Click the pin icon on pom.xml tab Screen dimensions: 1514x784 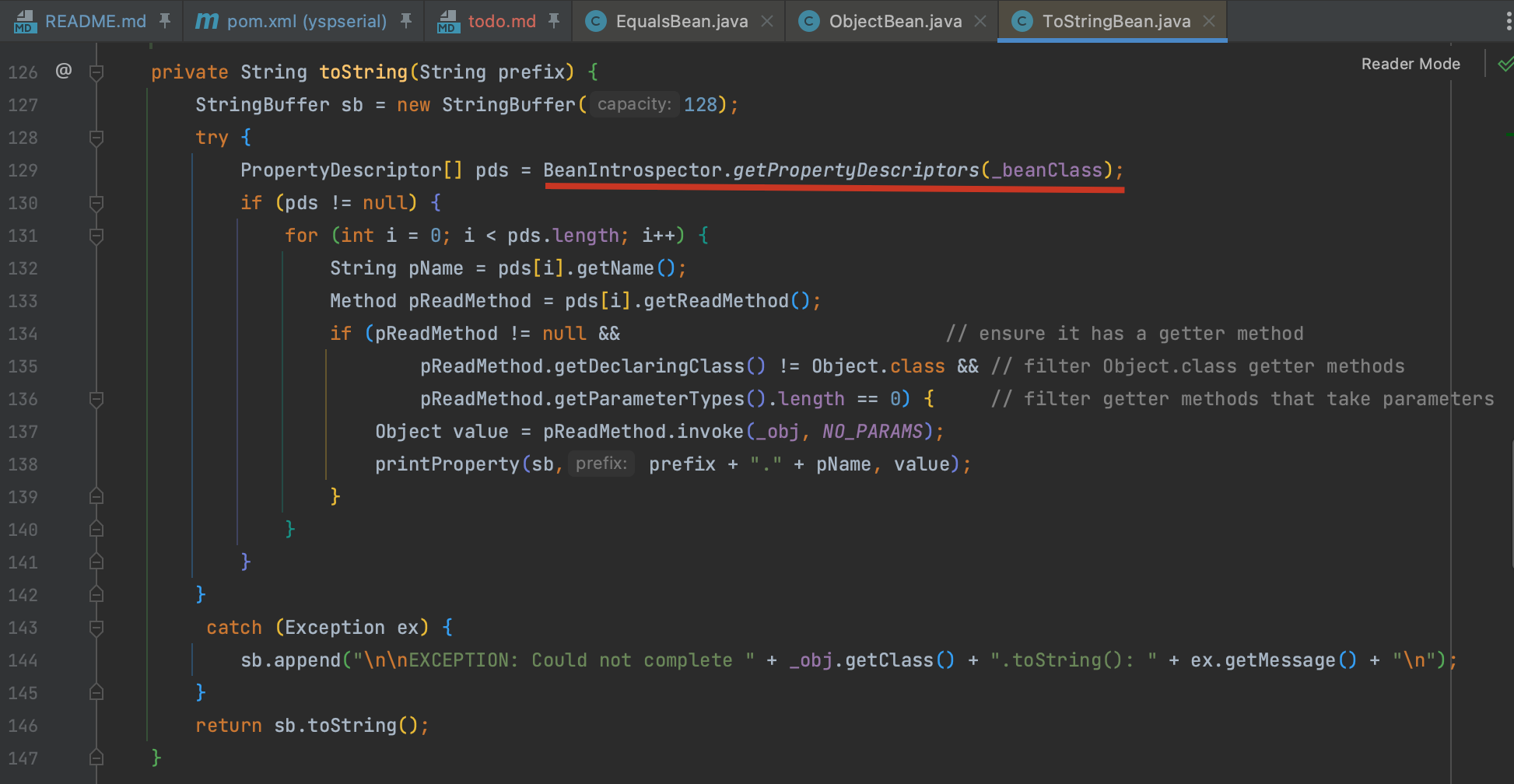pyautogui.click(x=406, y=21)
